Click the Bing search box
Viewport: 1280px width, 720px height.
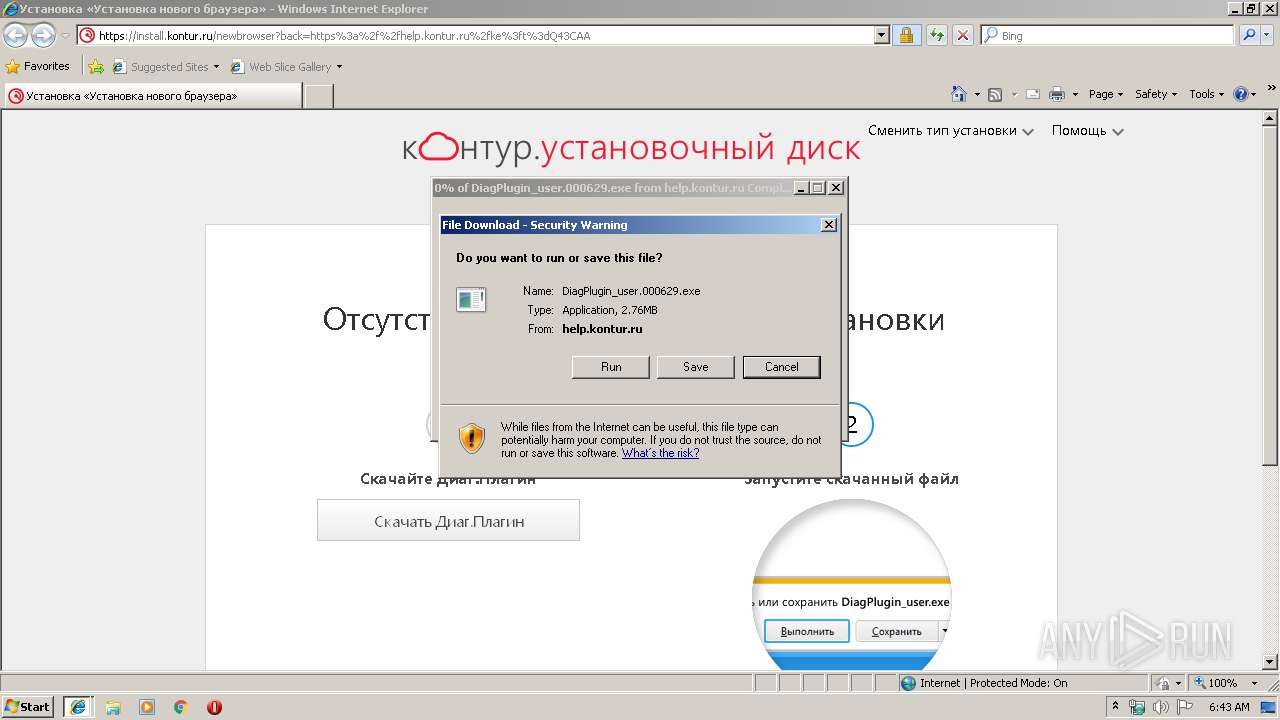1108,36
